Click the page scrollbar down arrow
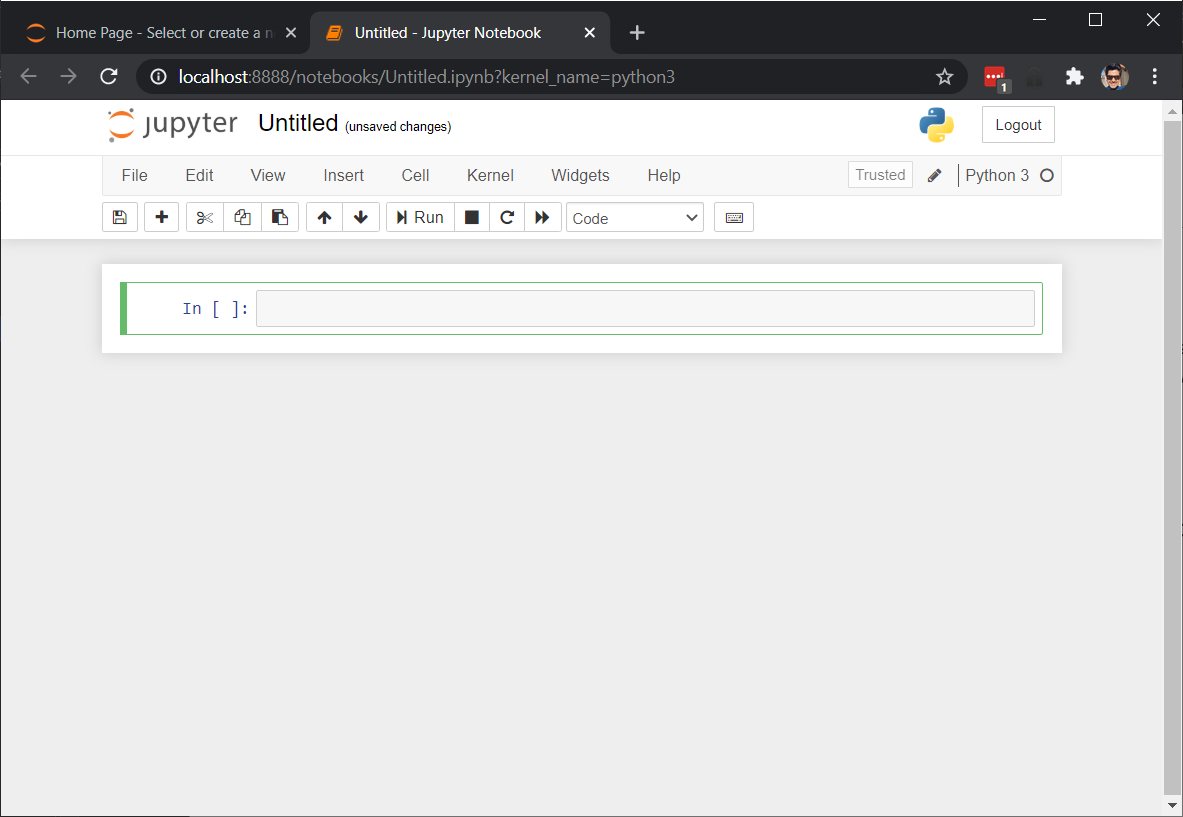This screenshot has height=817, width=1183. (x=1172, y=805)
